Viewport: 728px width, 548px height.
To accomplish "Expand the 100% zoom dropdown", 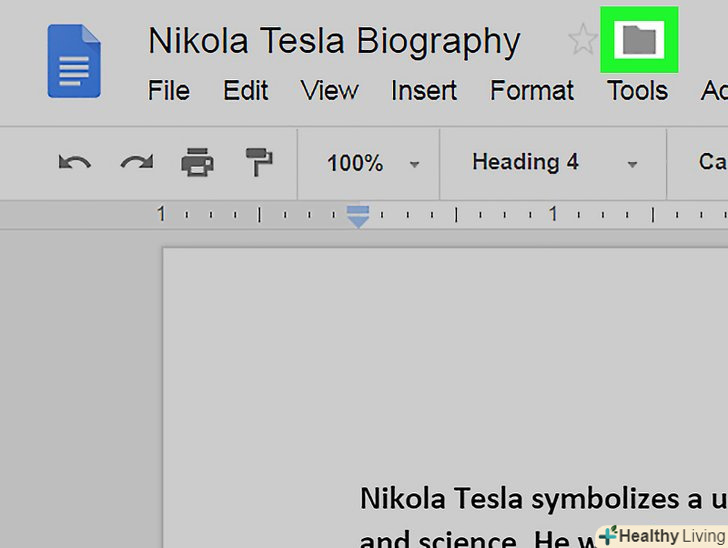I will [x=372, y=163].
